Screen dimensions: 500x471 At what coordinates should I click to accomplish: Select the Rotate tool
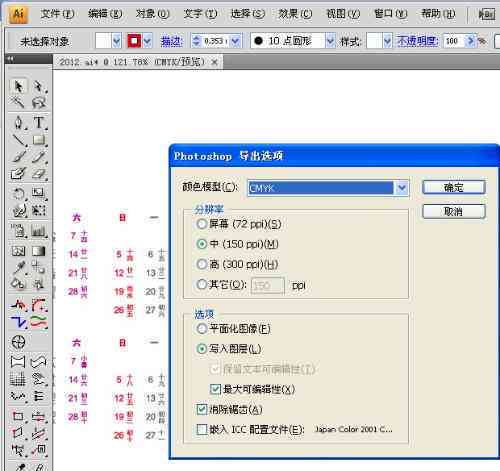point(18,193)
